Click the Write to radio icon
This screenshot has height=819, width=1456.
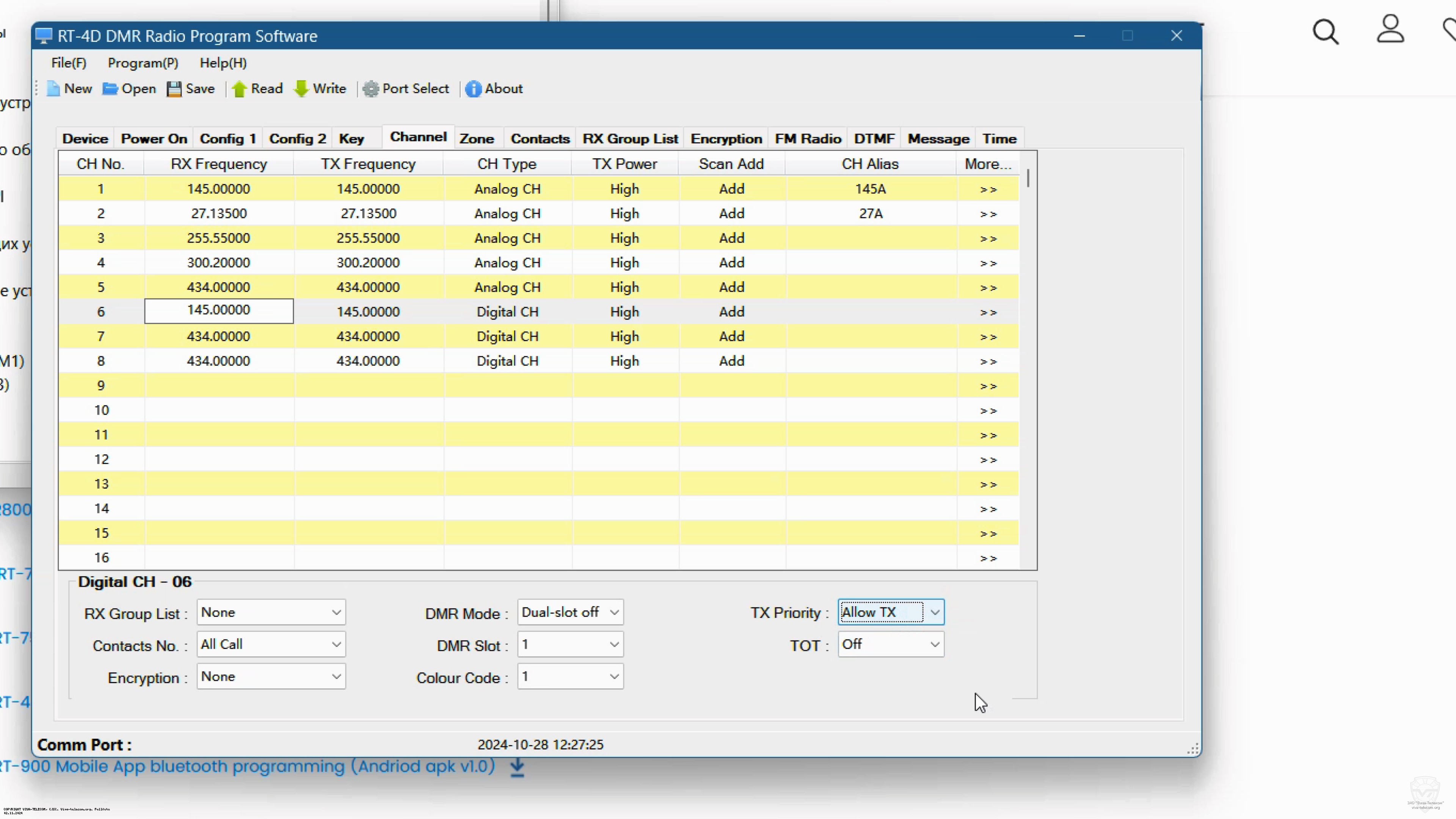(x=301, y=89)
